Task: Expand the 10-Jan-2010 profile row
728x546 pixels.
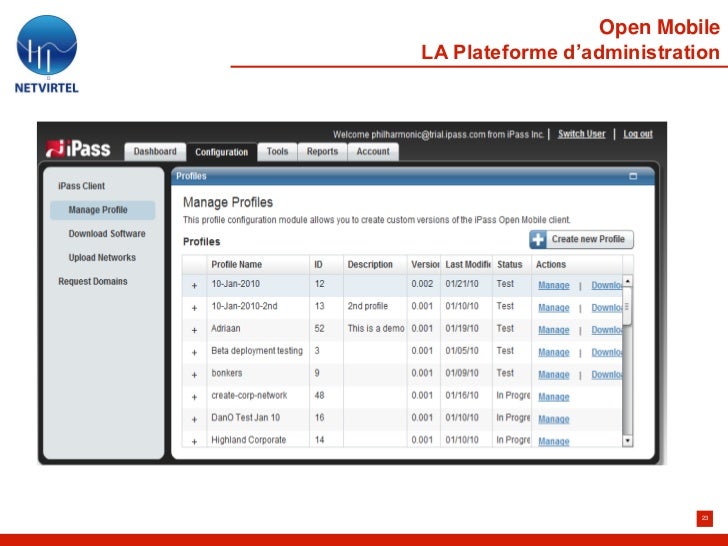Action: 195,286
